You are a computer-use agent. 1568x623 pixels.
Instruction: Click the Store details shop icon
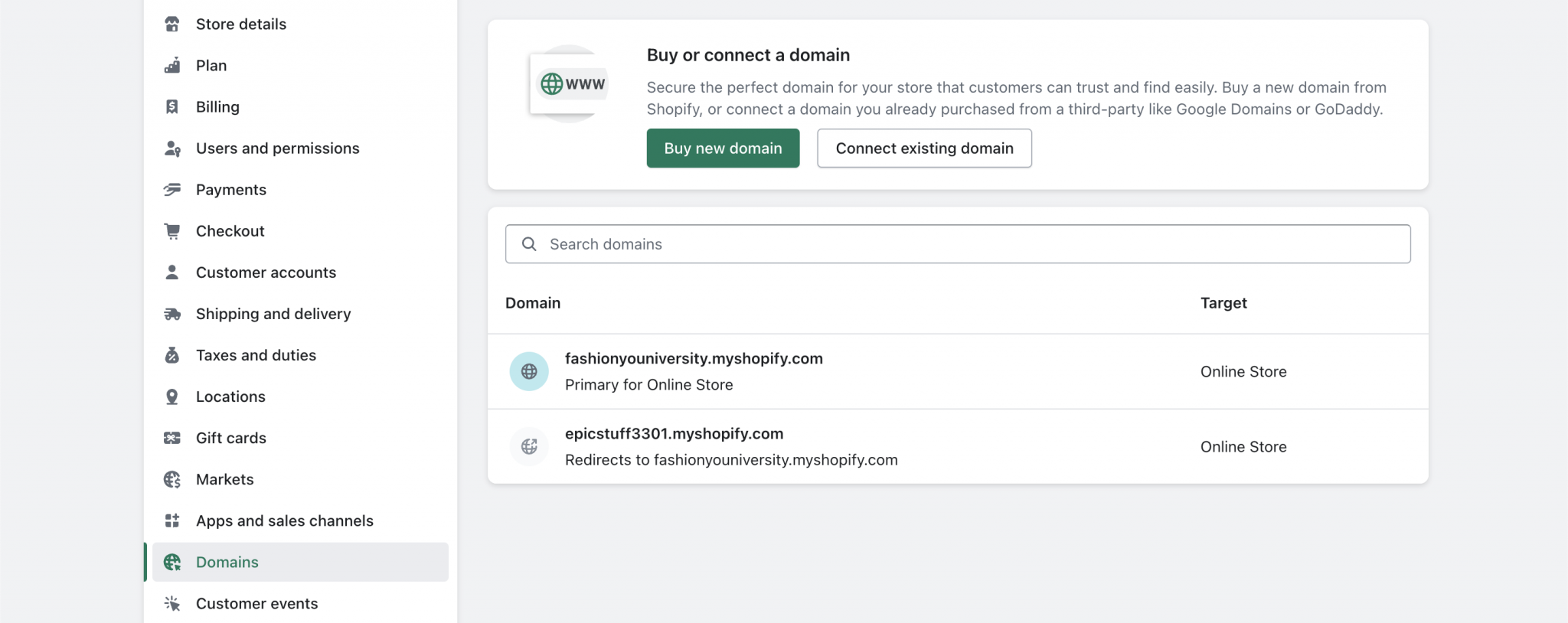point(172,24)
